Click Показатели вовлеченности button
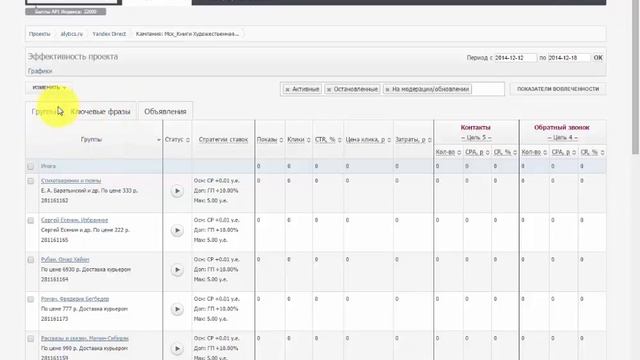The height and width of the screenshot is (360, 640). [558, 89]
